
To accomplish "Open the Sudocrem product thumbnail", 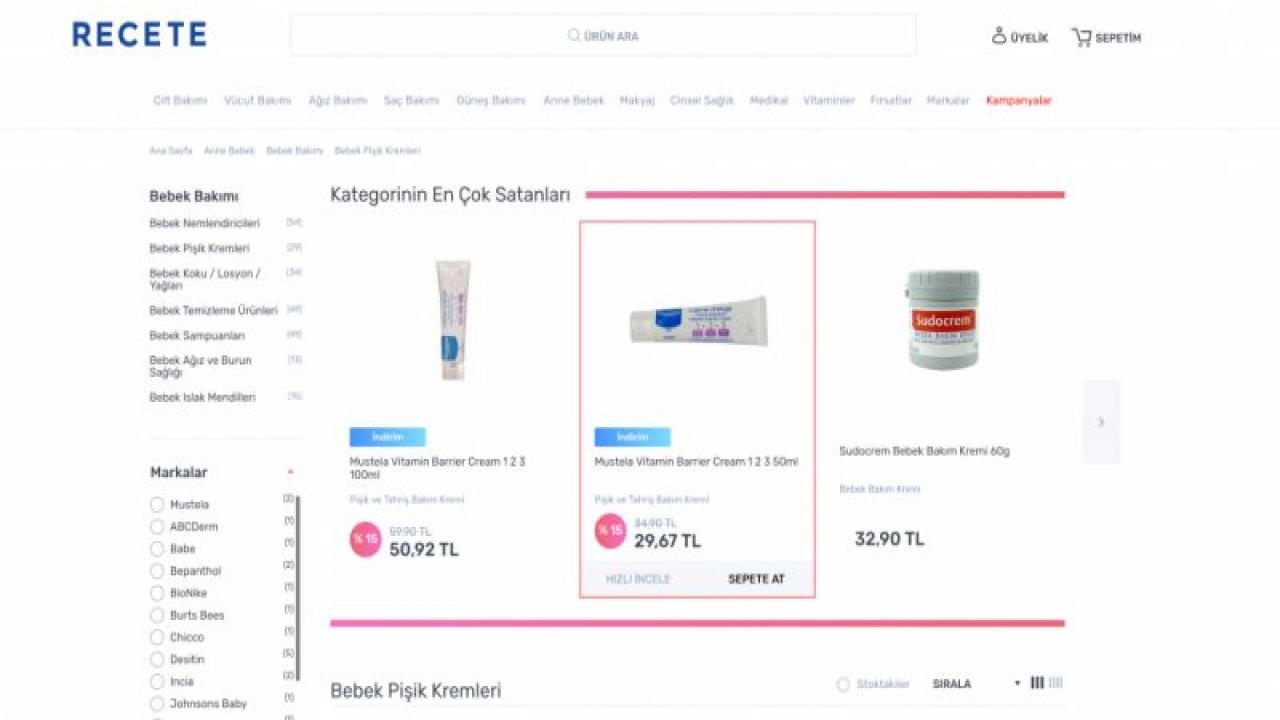I will pyautogui.click(x=944, y=319).
